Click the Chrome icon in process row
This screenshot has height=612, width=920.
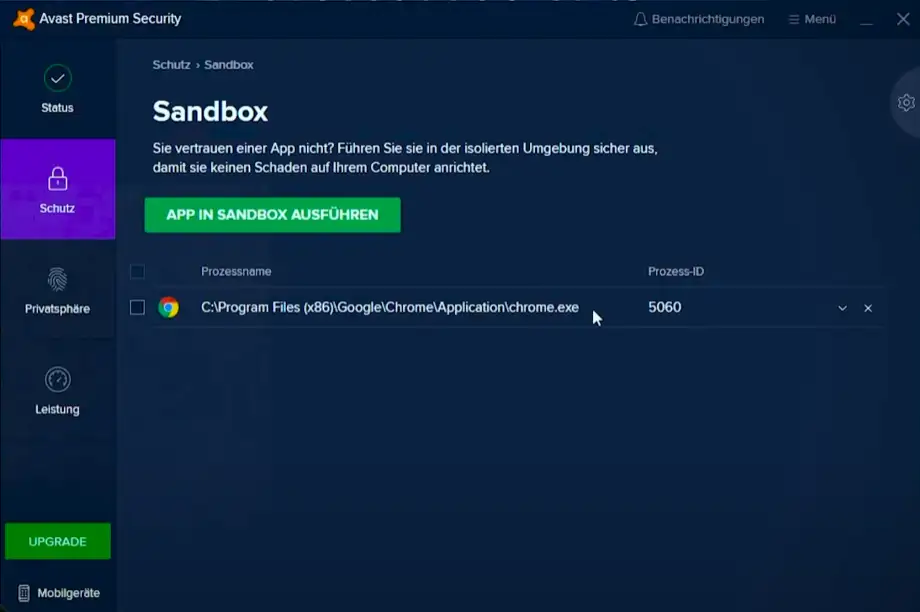[168, 308]
